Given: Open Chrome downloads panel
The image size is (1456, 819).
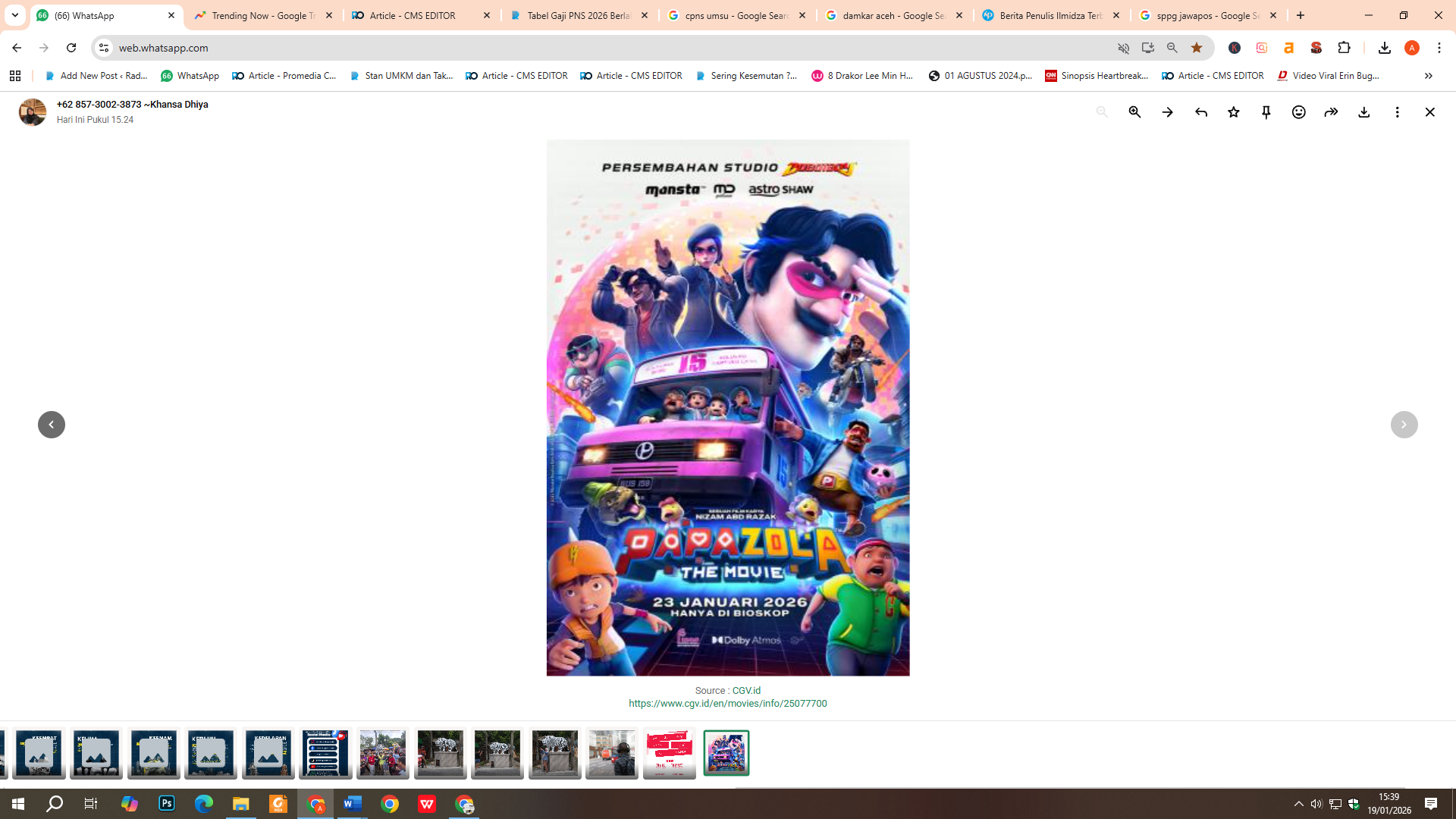Looking at the screenshot, I should pos(1385,48).
